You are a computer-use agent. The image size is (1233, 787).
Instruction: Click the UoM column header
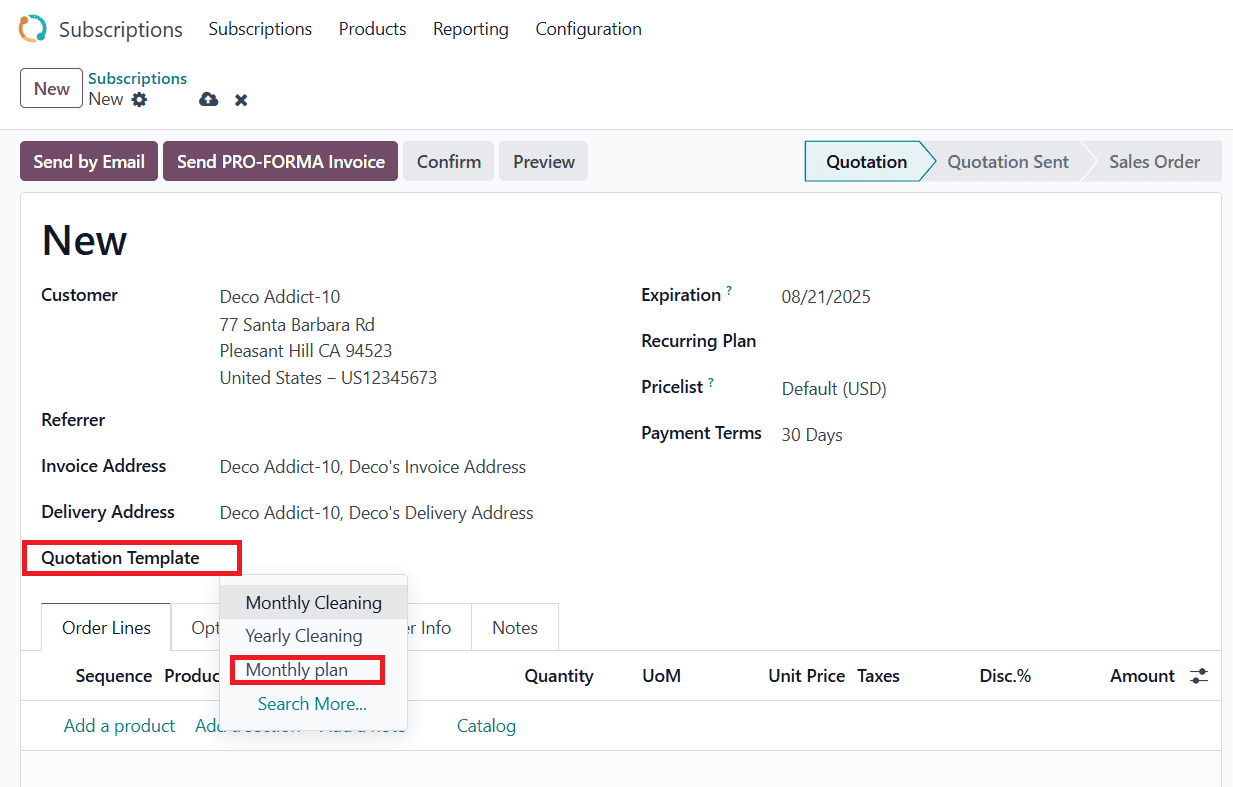(x=662, y=676)
